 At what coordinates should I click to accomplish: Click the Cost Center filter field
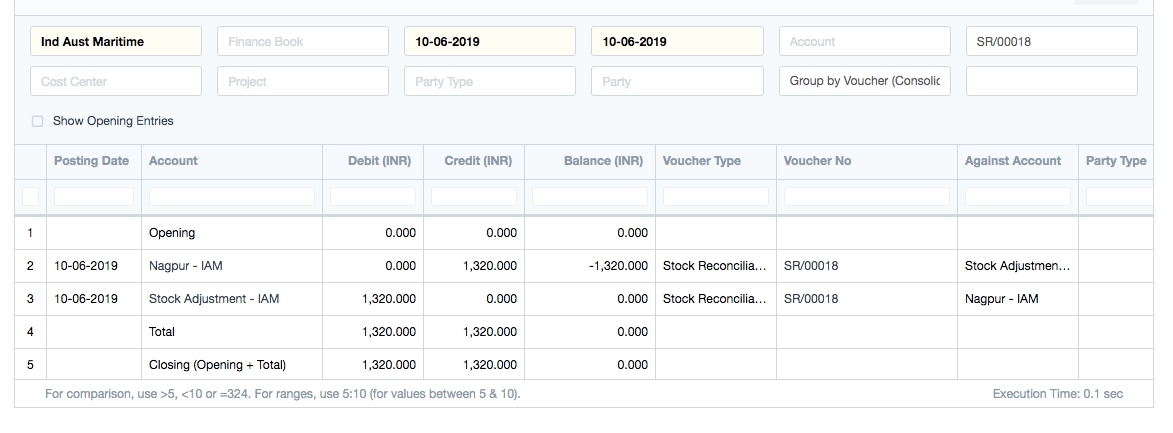[x=116, y=81]
